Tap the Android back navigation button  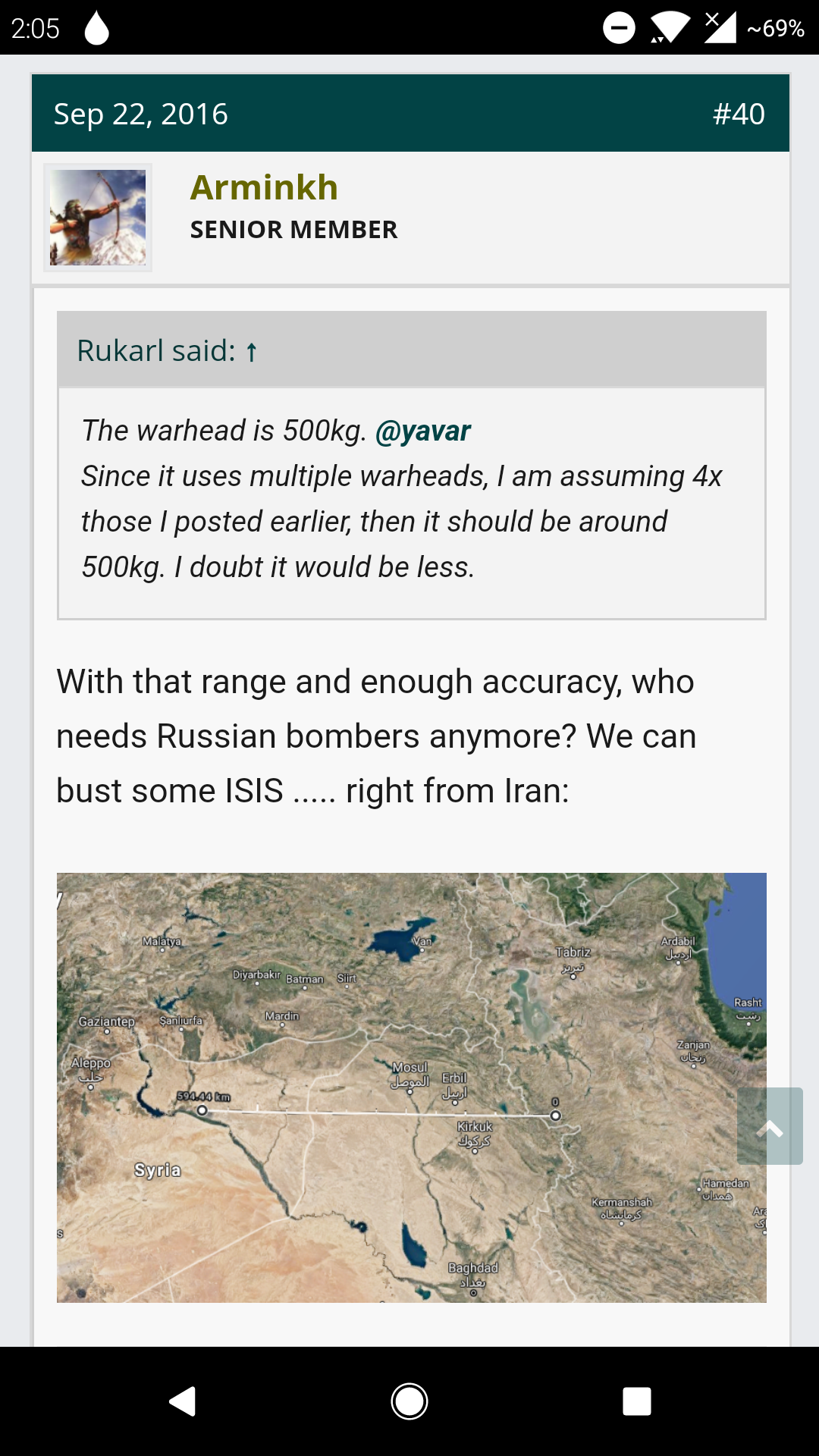tap(183, 1401)
